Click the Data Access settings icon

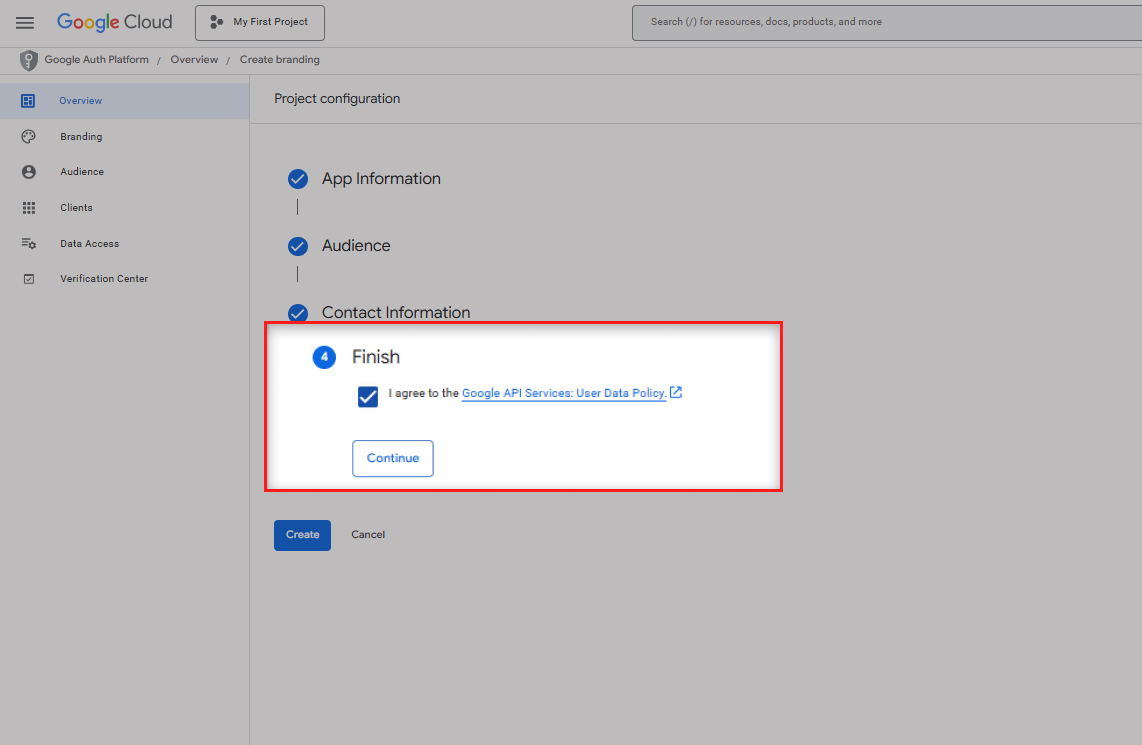tap(29, 244)
